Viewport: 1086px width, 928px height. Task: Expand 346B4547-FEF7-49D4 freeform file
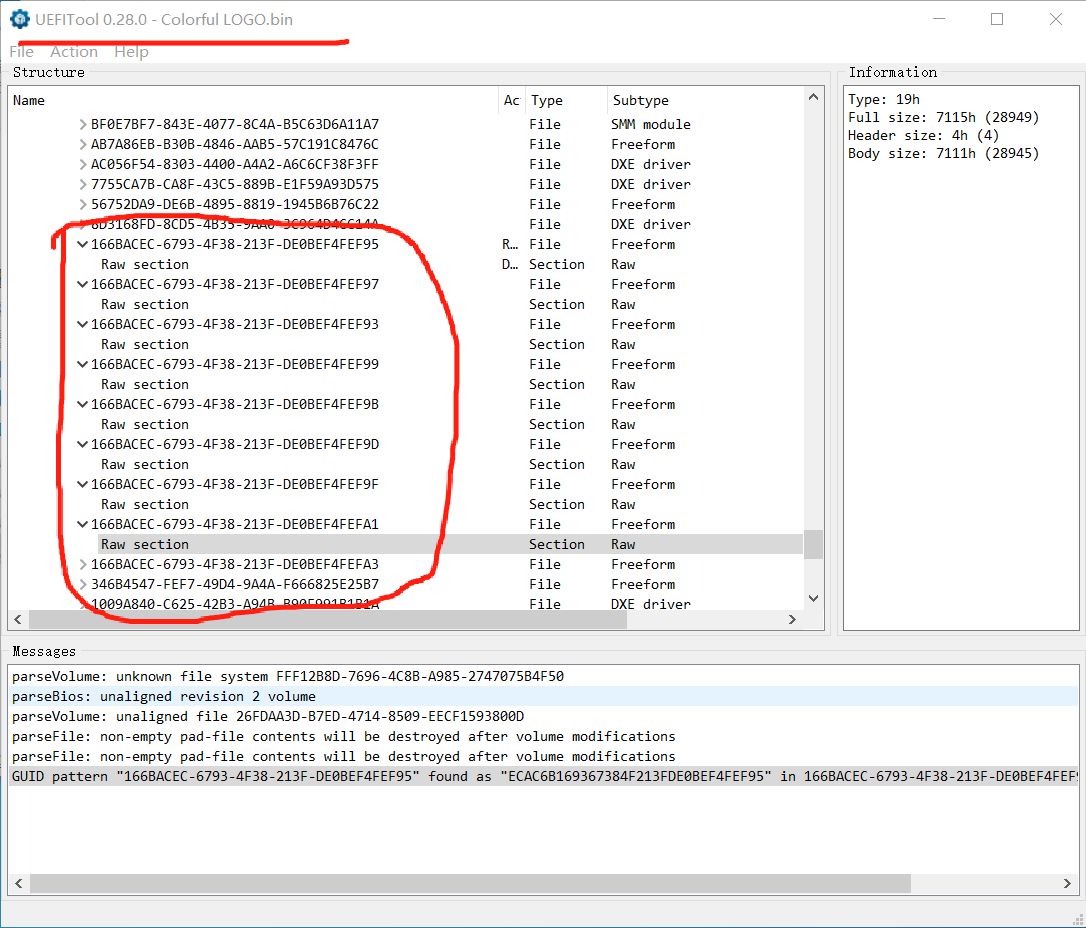82,585
